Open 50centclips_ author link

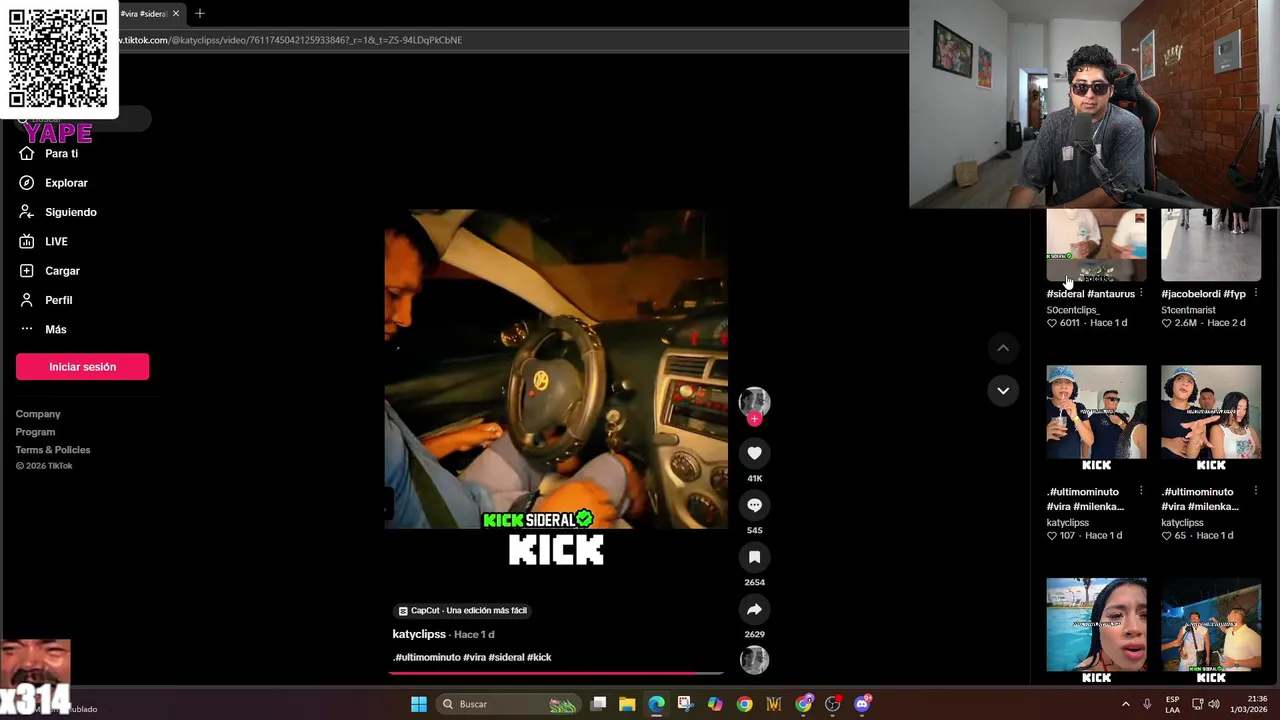click(1072, 310)
